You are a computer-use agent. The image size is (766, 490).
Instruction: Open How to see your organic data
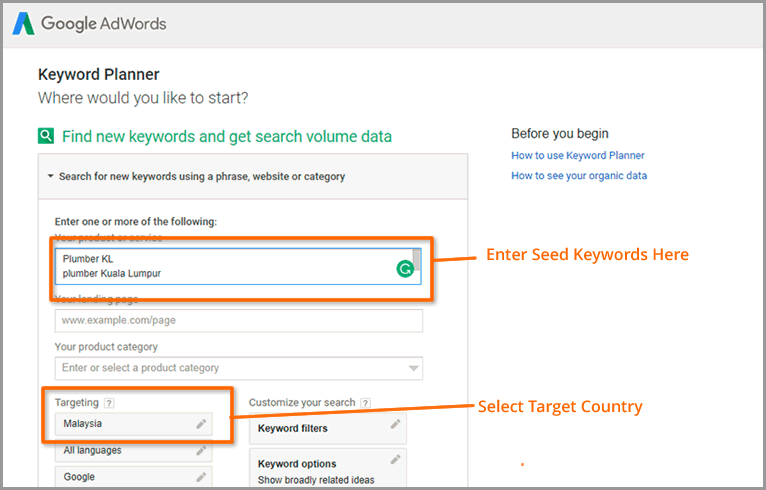pos(579,175)
